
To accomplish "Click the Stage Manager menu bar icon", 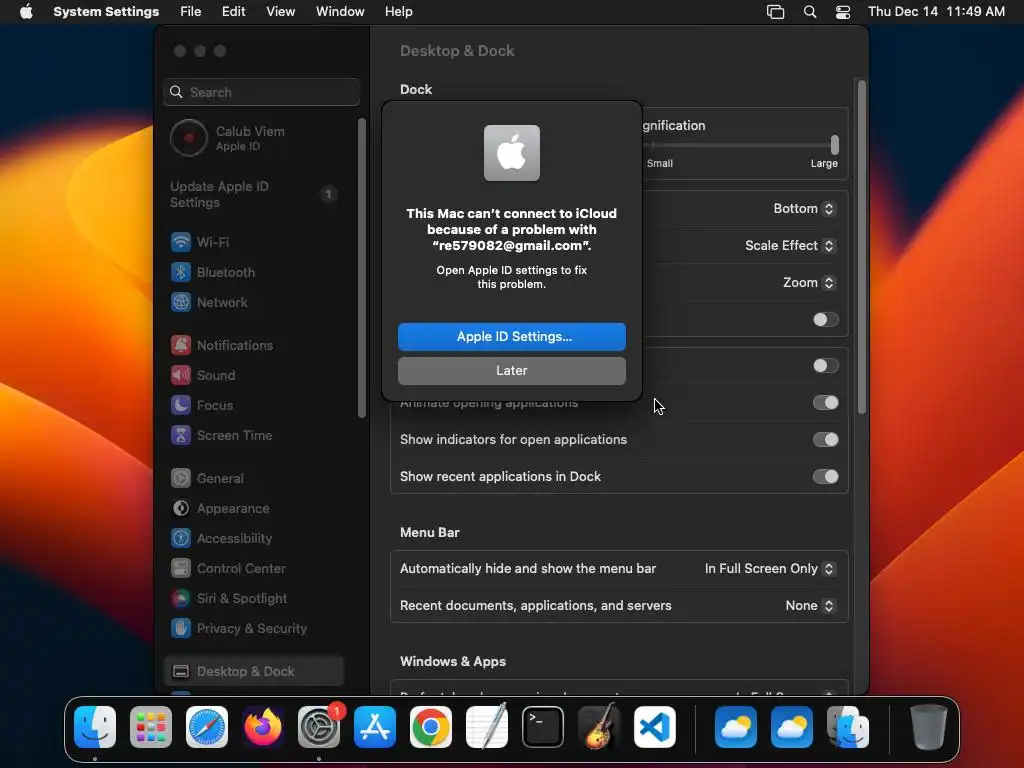I will click(x=775, y=12).
